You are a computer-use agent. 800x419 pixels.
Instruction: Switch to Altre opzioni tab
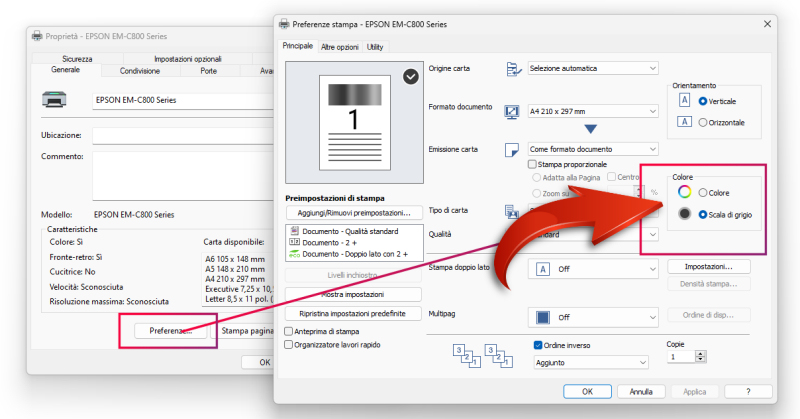click(340, 47)
